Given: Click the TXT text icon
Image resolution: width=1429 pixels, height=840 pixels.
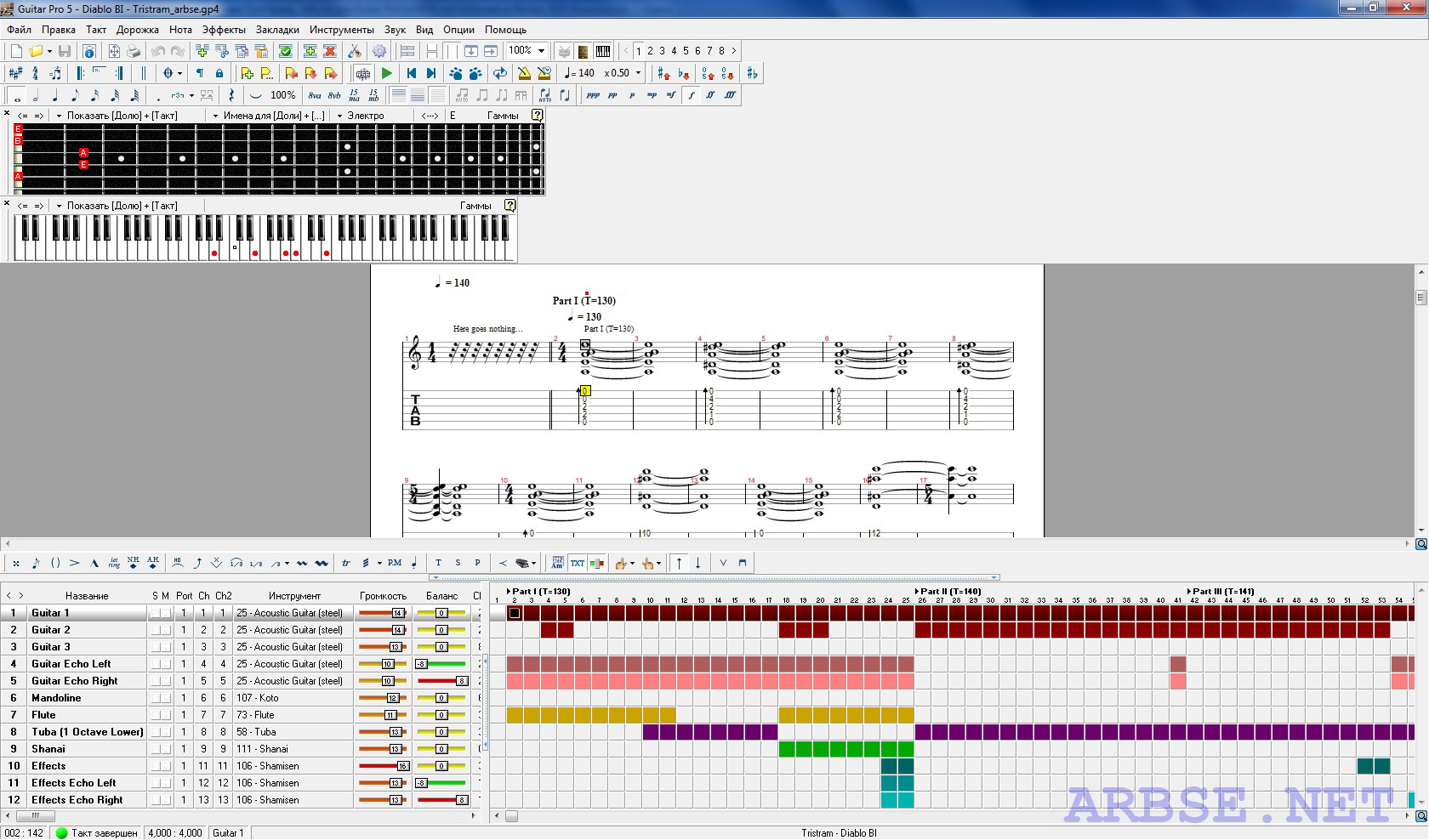Looking at the screenshot, I should (x=578, y=563).
